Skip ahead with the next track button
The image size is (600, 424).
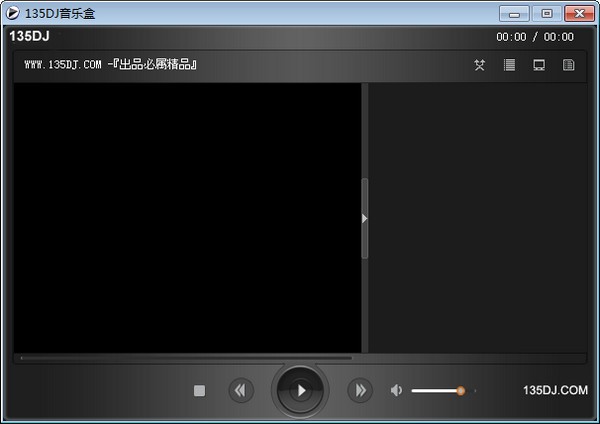click(x=360, y=391)
